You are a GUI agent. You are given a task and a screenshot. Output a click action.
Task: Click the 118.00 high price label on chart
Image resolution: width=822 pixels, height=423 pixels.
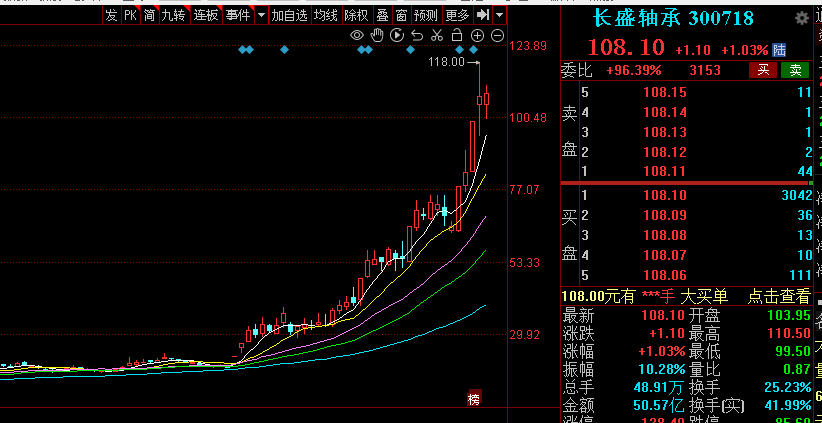click(446, 62)
